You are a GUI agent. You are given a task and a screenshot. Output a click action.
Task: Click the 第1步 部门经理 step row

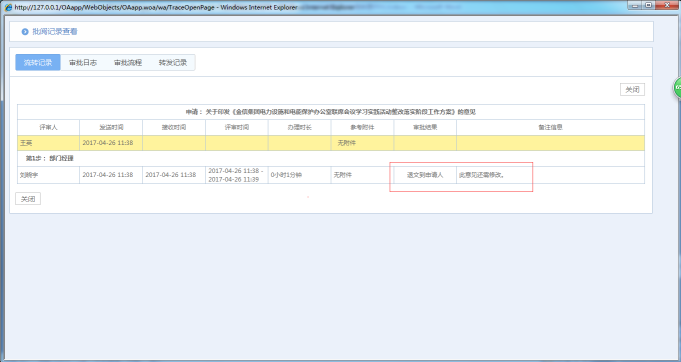point(331,158)
